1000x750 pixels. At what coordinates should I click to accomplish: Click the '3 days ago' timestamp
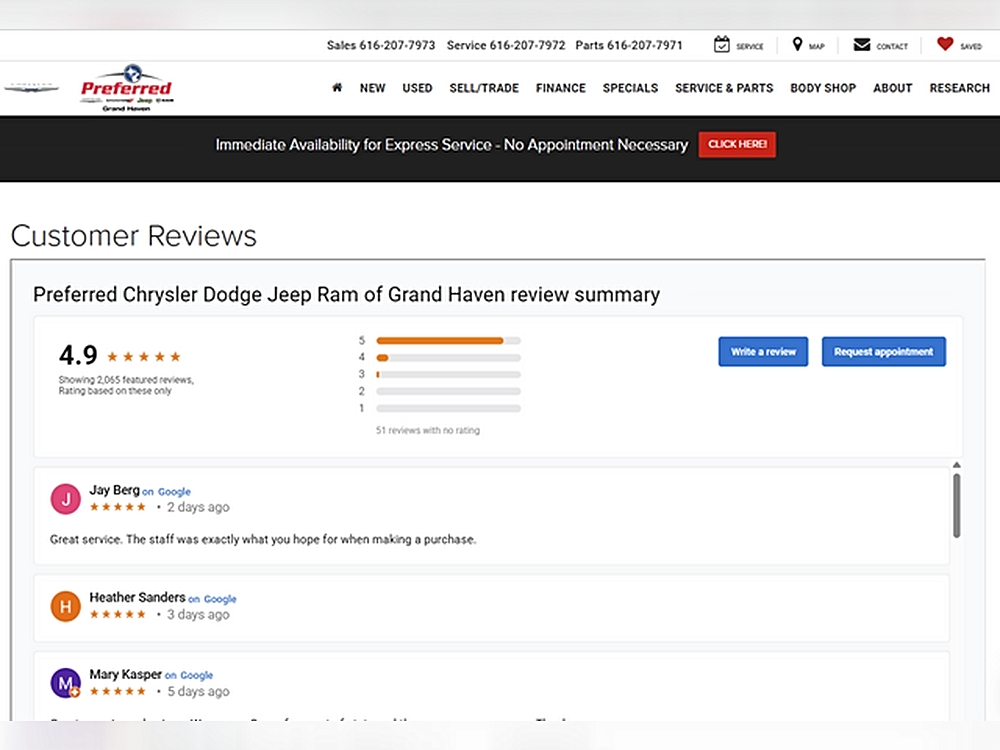pos(198,614)
